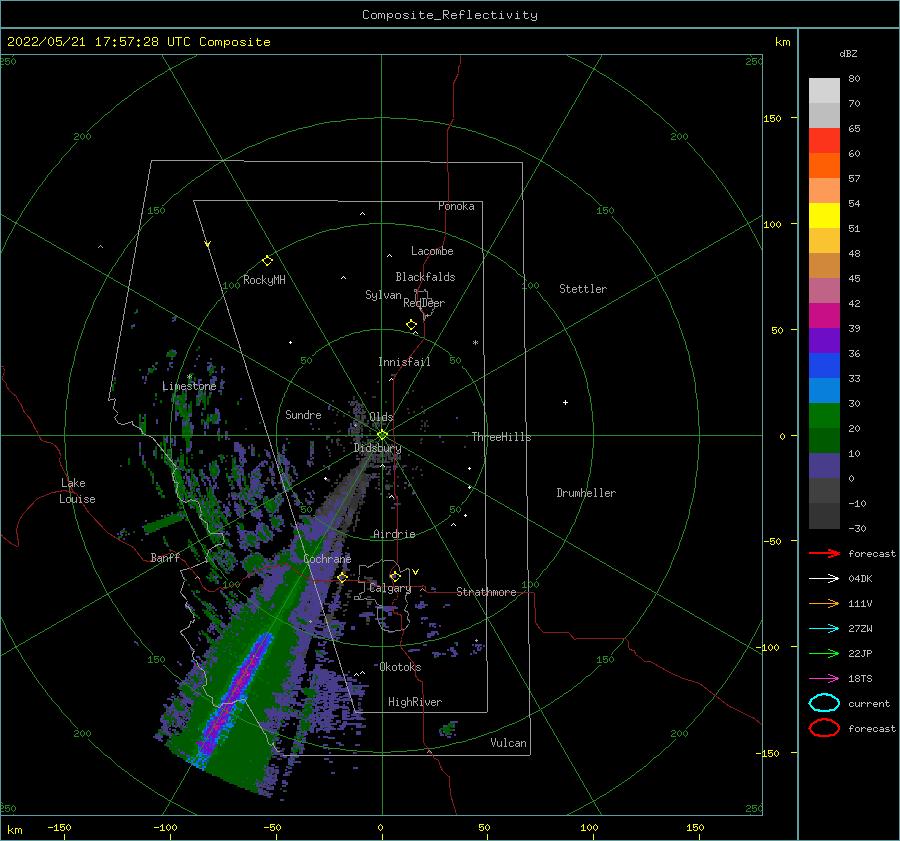The height and width of the screenshot is (841, 900).
Task: Click the Strathmore label
Action: click(x=486, y=592)
